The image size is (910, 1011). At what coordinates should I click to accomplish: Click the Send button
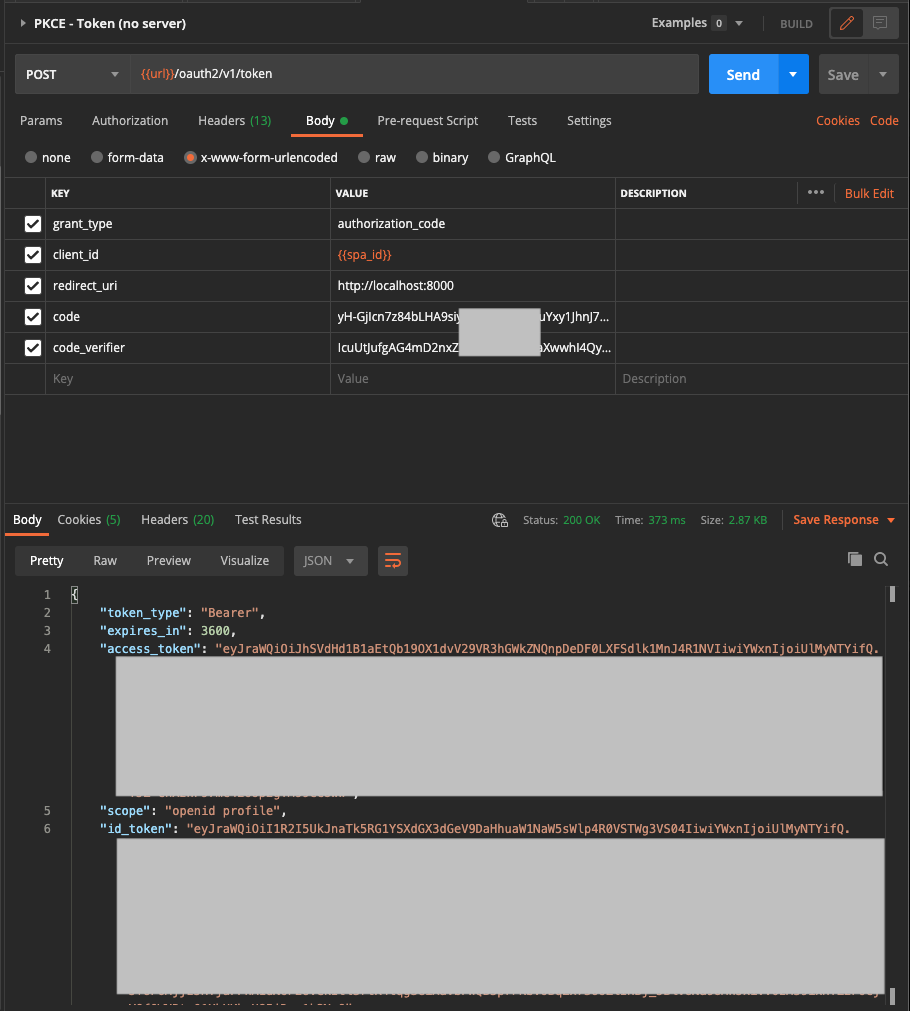[x=743, y=74]
